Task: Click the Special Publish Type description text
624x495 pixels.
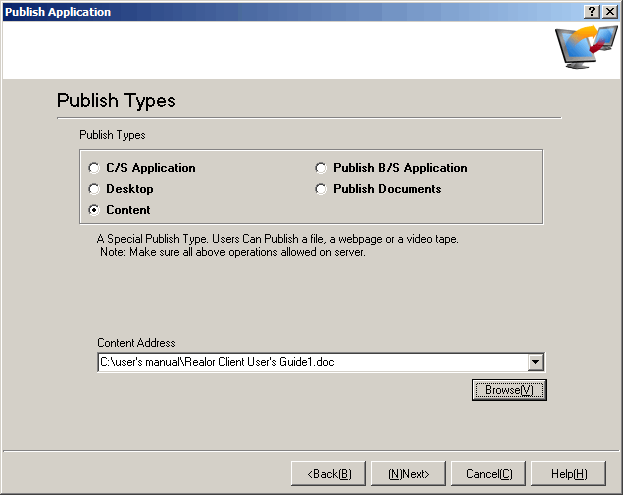Action: pyautogui.click(x=277, y=239)
